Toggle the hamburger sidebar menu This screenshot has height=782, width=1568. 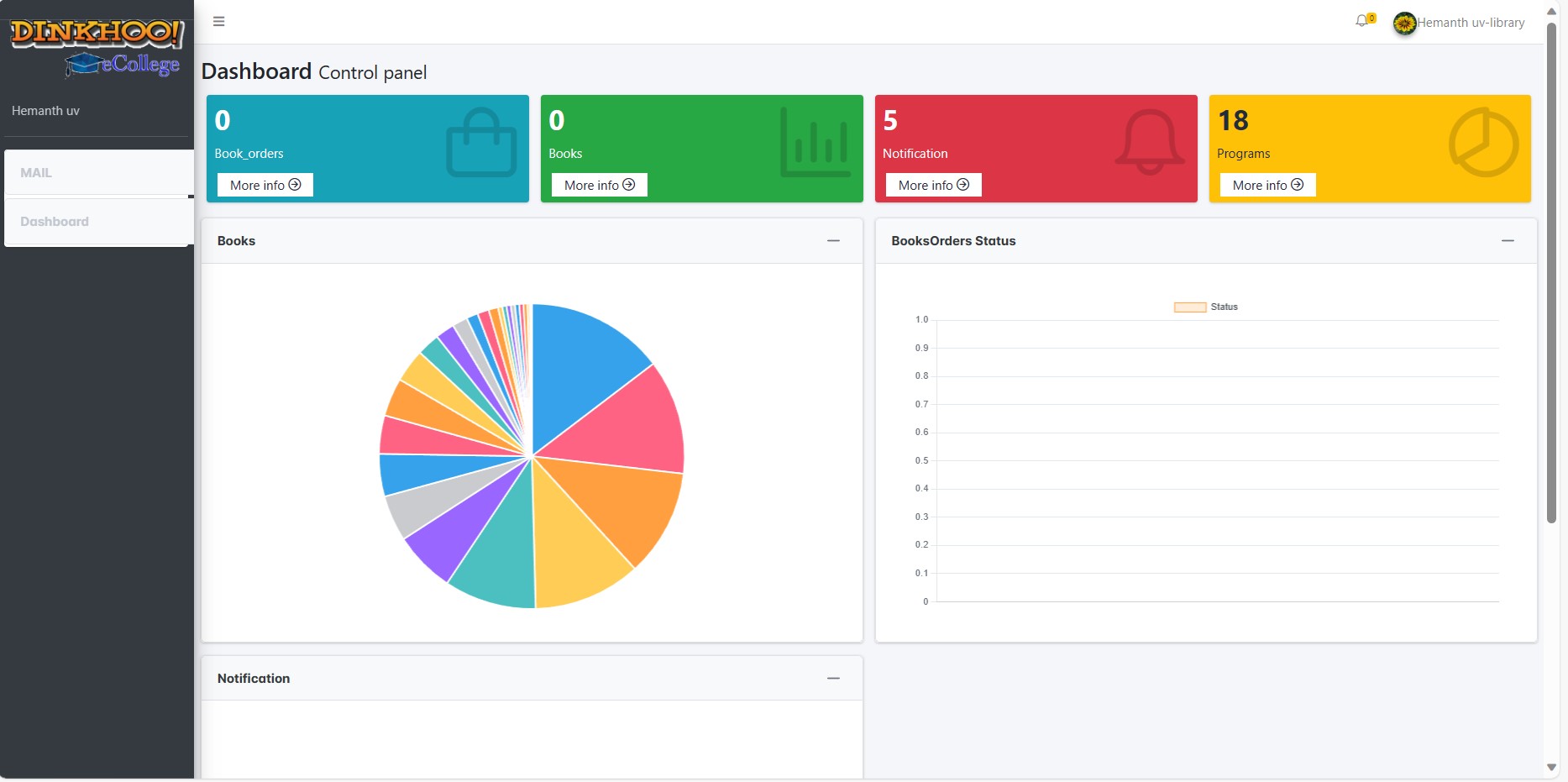[218, 22]
